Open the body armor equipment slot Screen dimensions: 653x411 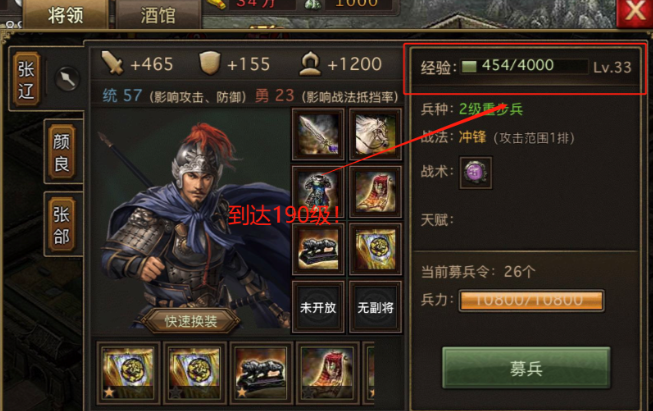(x=318, y=192)
